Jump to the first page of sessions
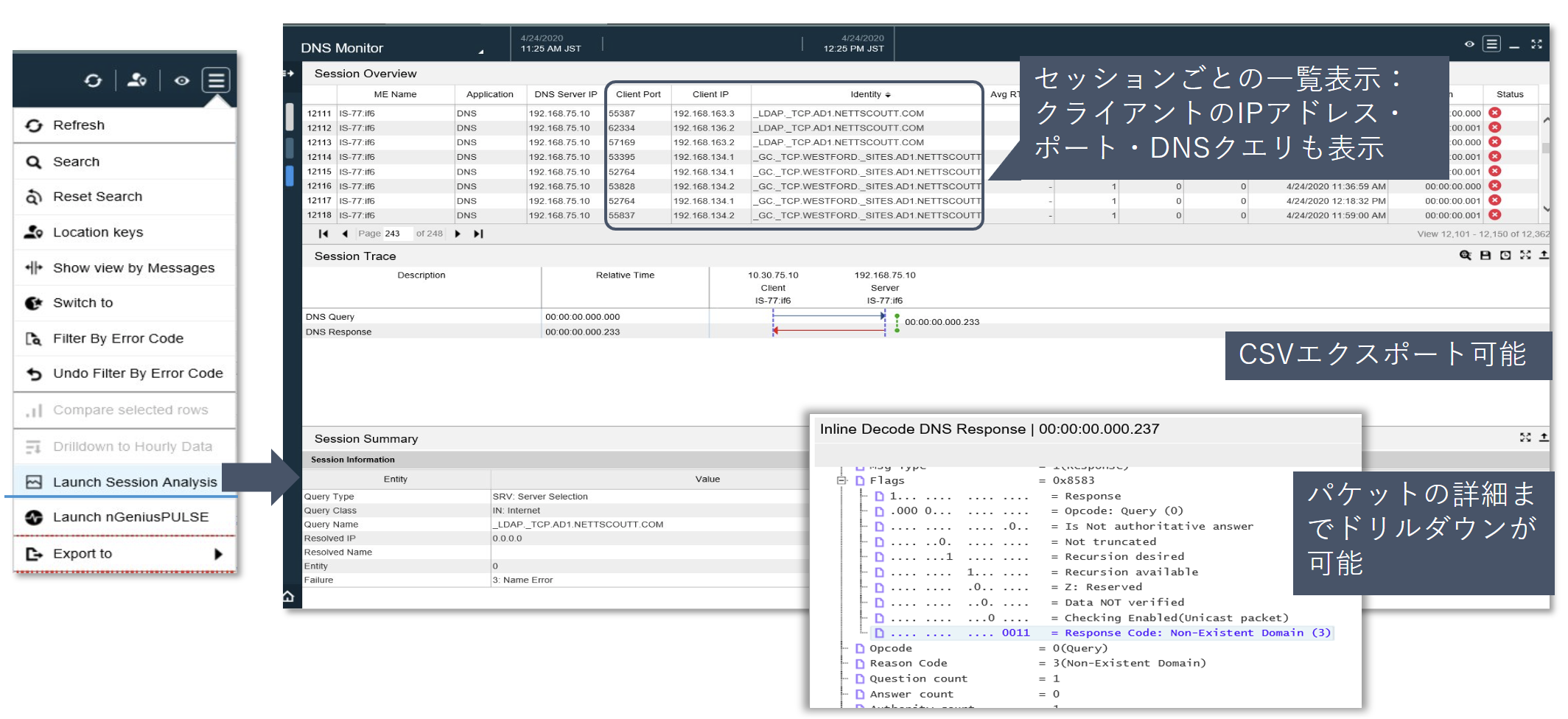Image resolution: width=1568 pixels, height=719 pixels. click(x=323, y=234)
